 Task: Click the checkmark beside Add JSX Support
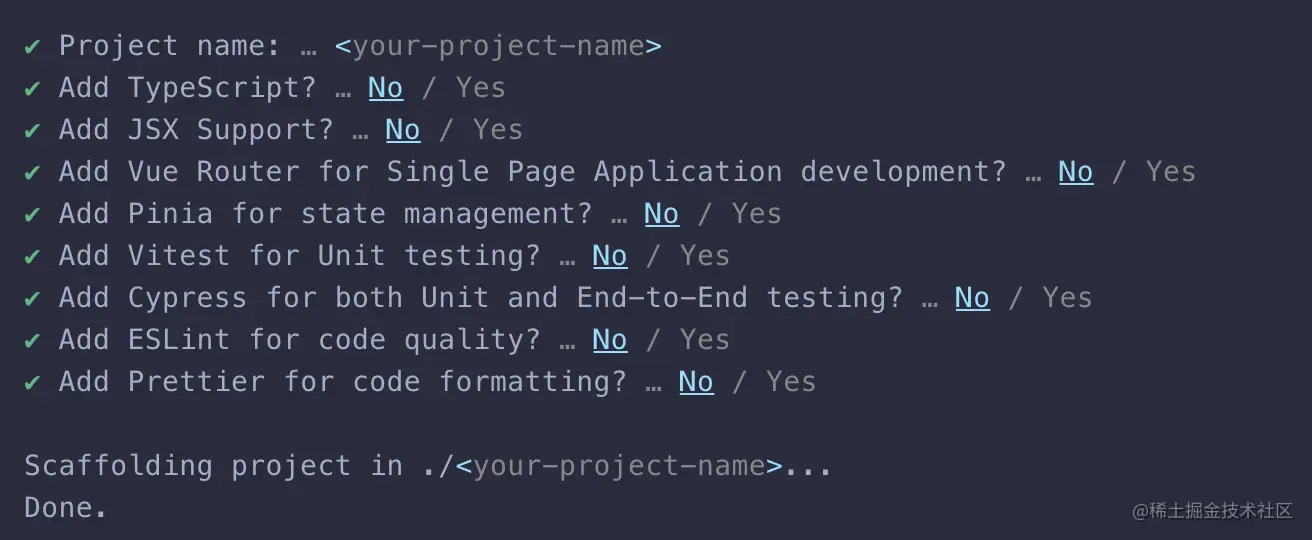(x=33, y=131)
